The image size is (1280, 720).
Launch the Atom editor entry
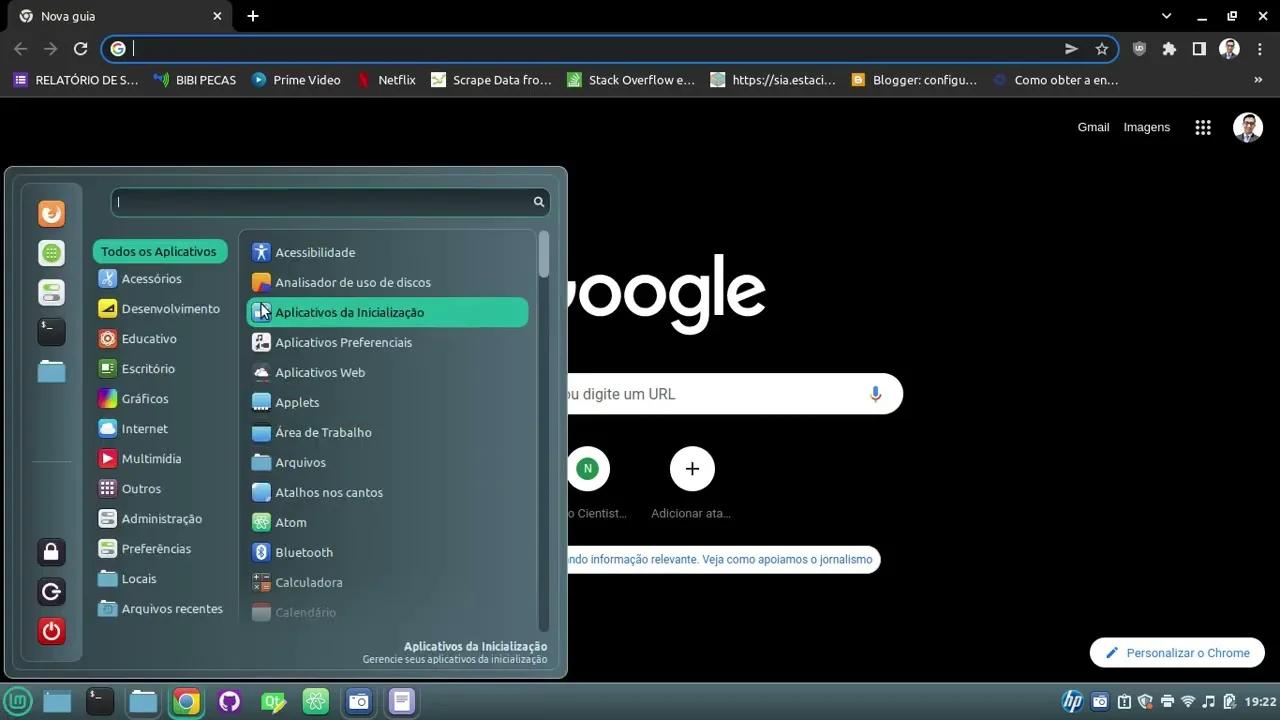(291, 522)
